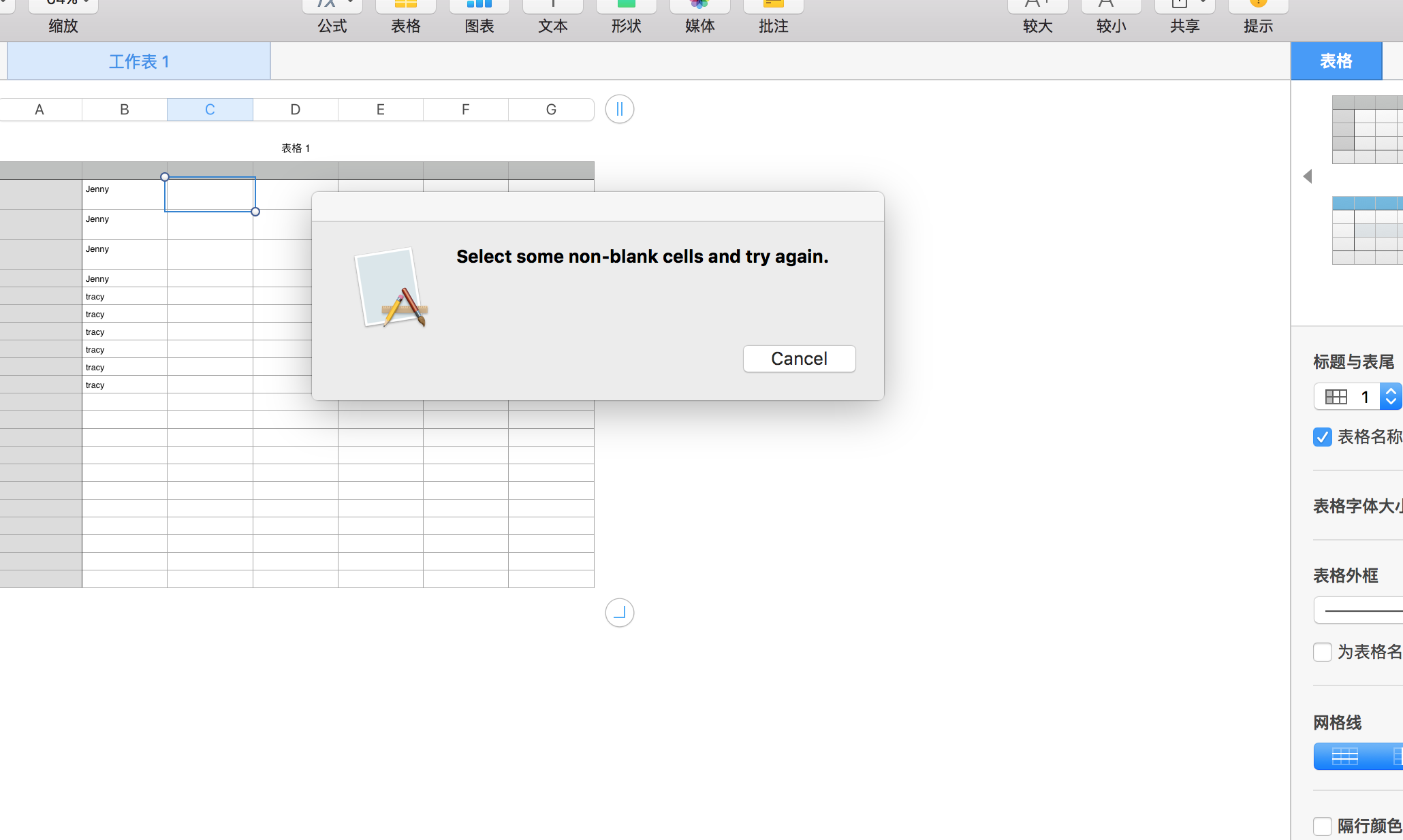Enable the 为表格名 outline checkbox
Viewport: 1403px width, 840px height.
point(1323,652)
